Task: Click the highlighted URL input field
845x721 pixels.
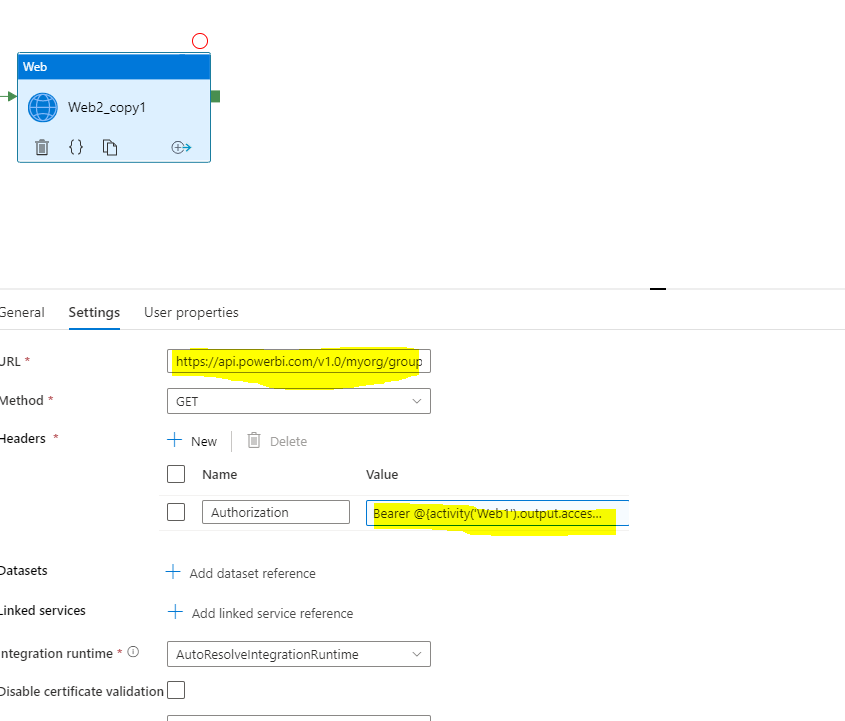Action: 298,361
